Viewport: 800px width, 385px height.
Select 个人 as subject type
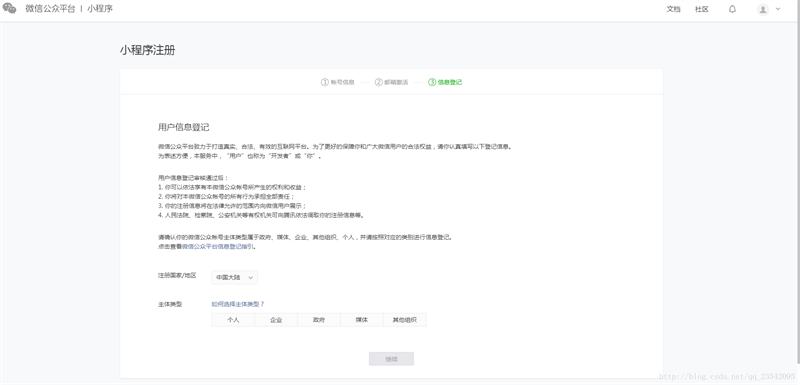point(233,320)
